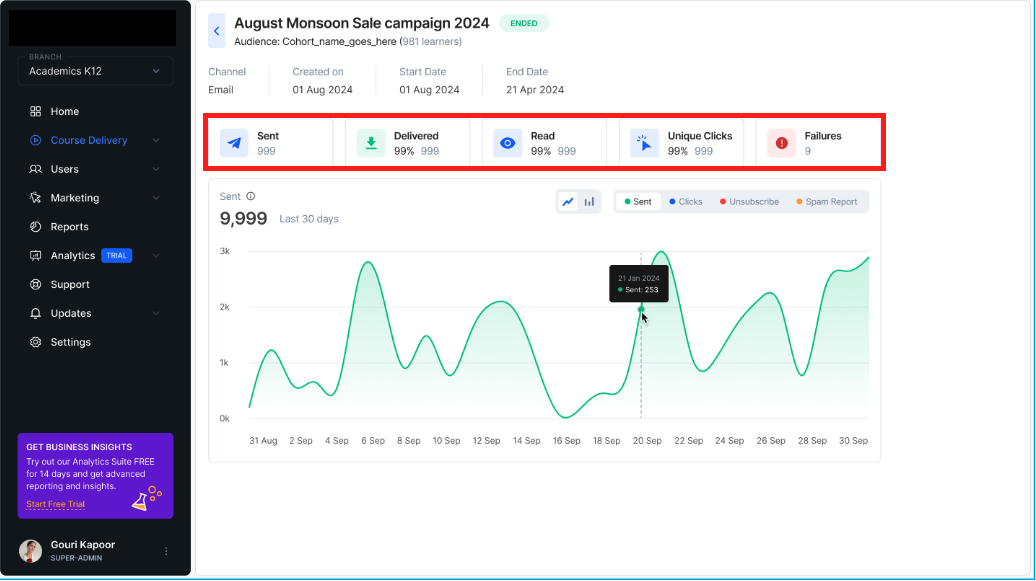Image resolution: width=1036 pixels, height=581 pixels.
Task: Click the Delivered download icon
Action: [x=371, y=143]
